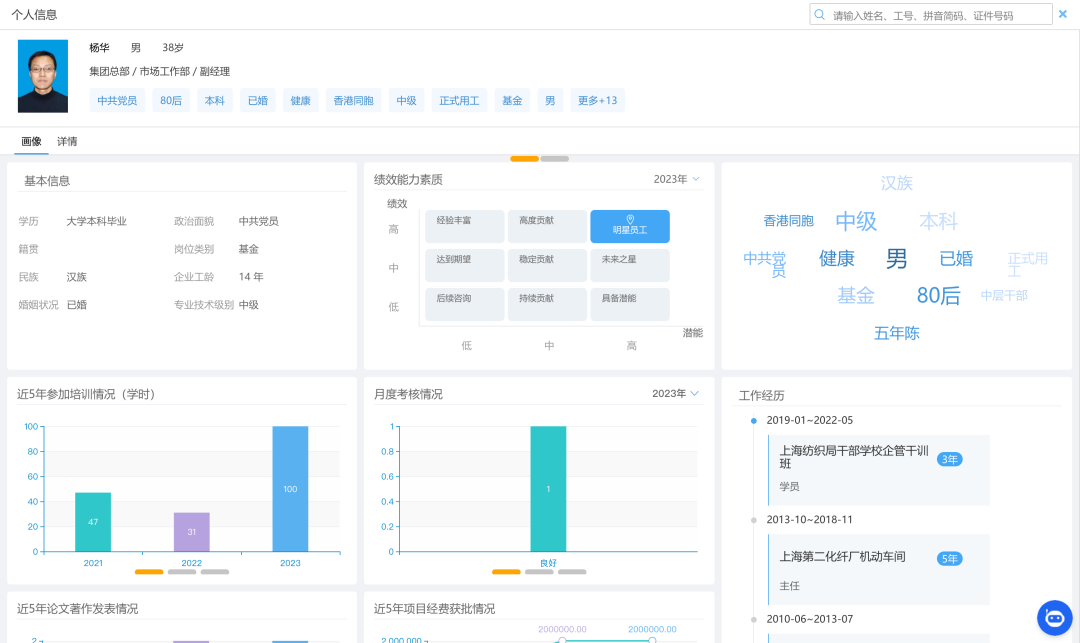Click the 2021 training bar showing 47

[93, 522]
